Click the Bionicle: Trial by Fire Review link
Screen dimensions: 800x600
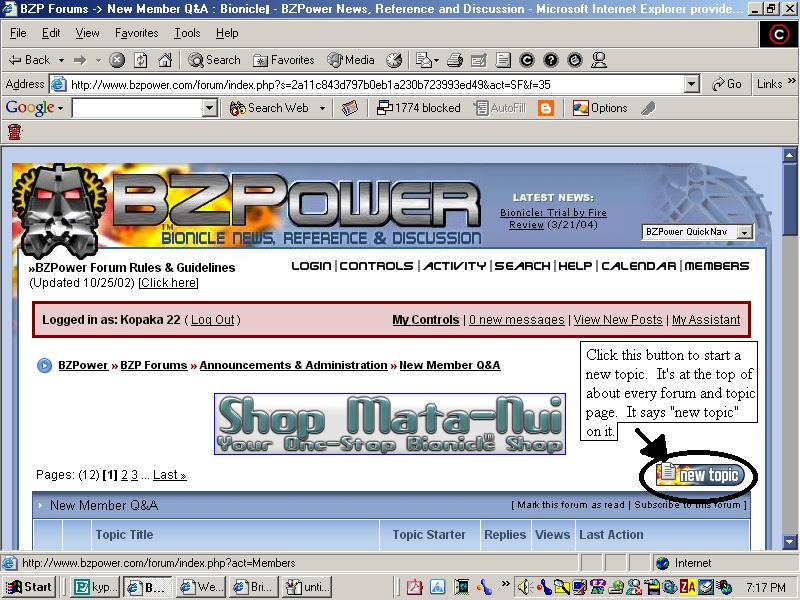[553, 218]
